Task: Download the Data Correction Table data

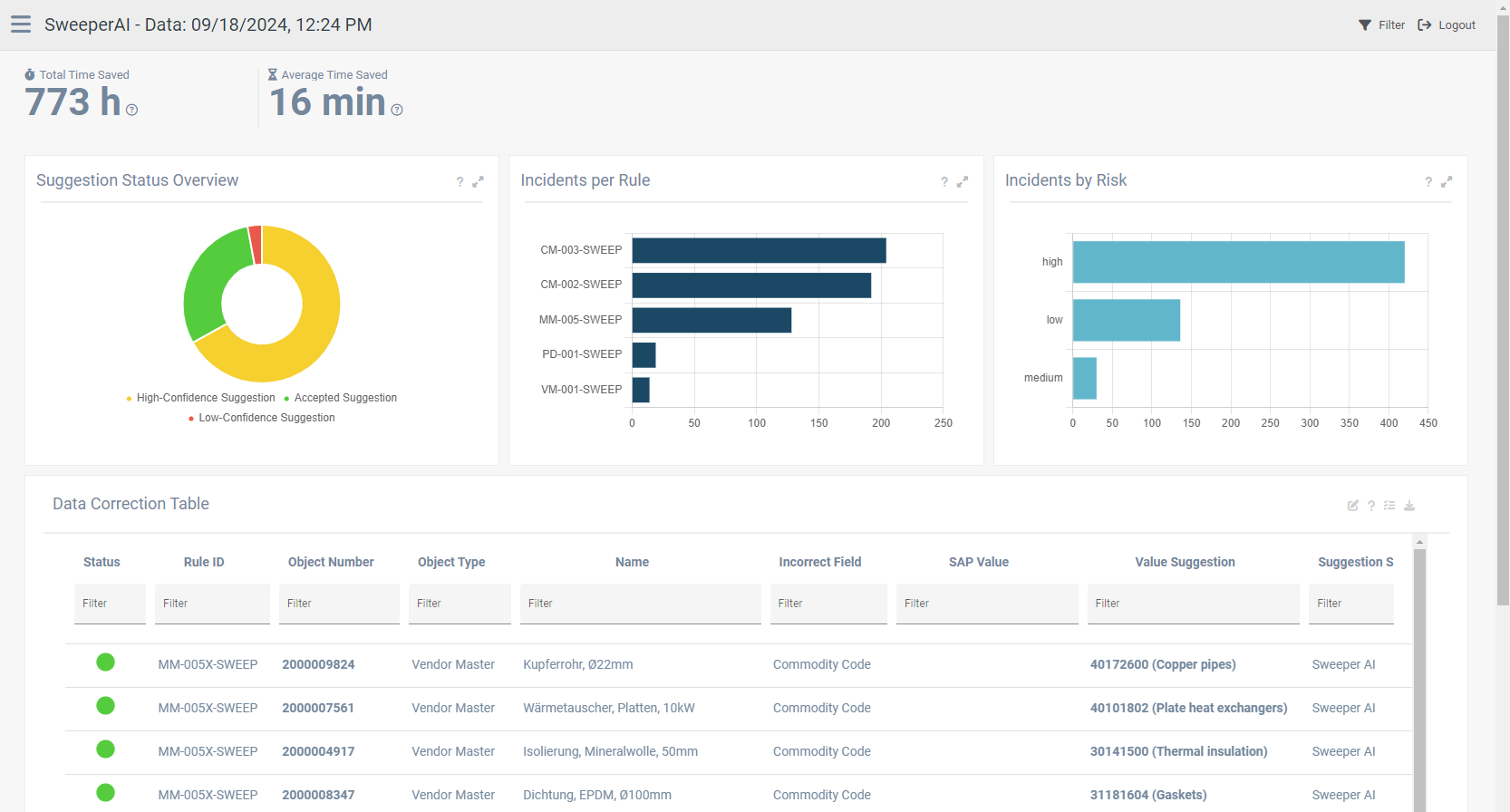Action: [x=1409, y=506]
